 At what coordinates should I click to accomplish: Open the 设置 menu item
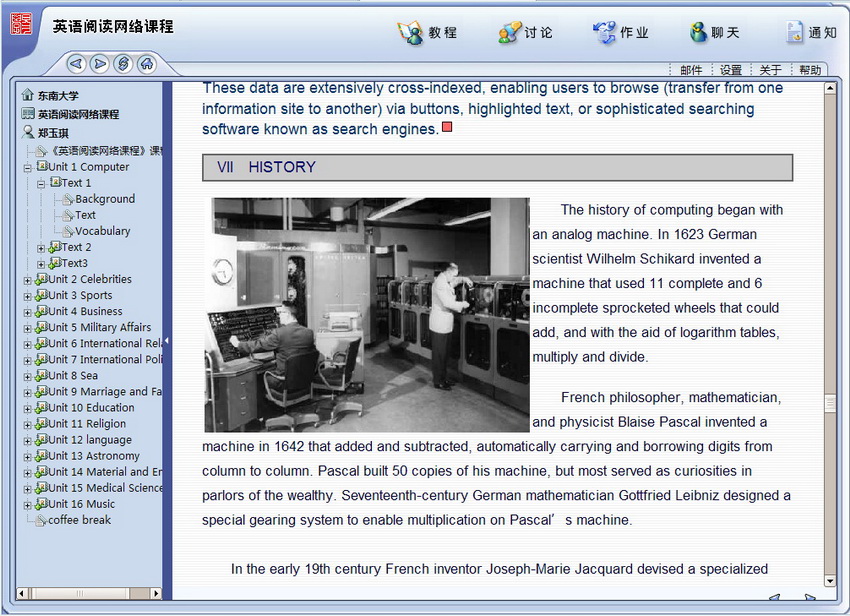pos(731,70)
